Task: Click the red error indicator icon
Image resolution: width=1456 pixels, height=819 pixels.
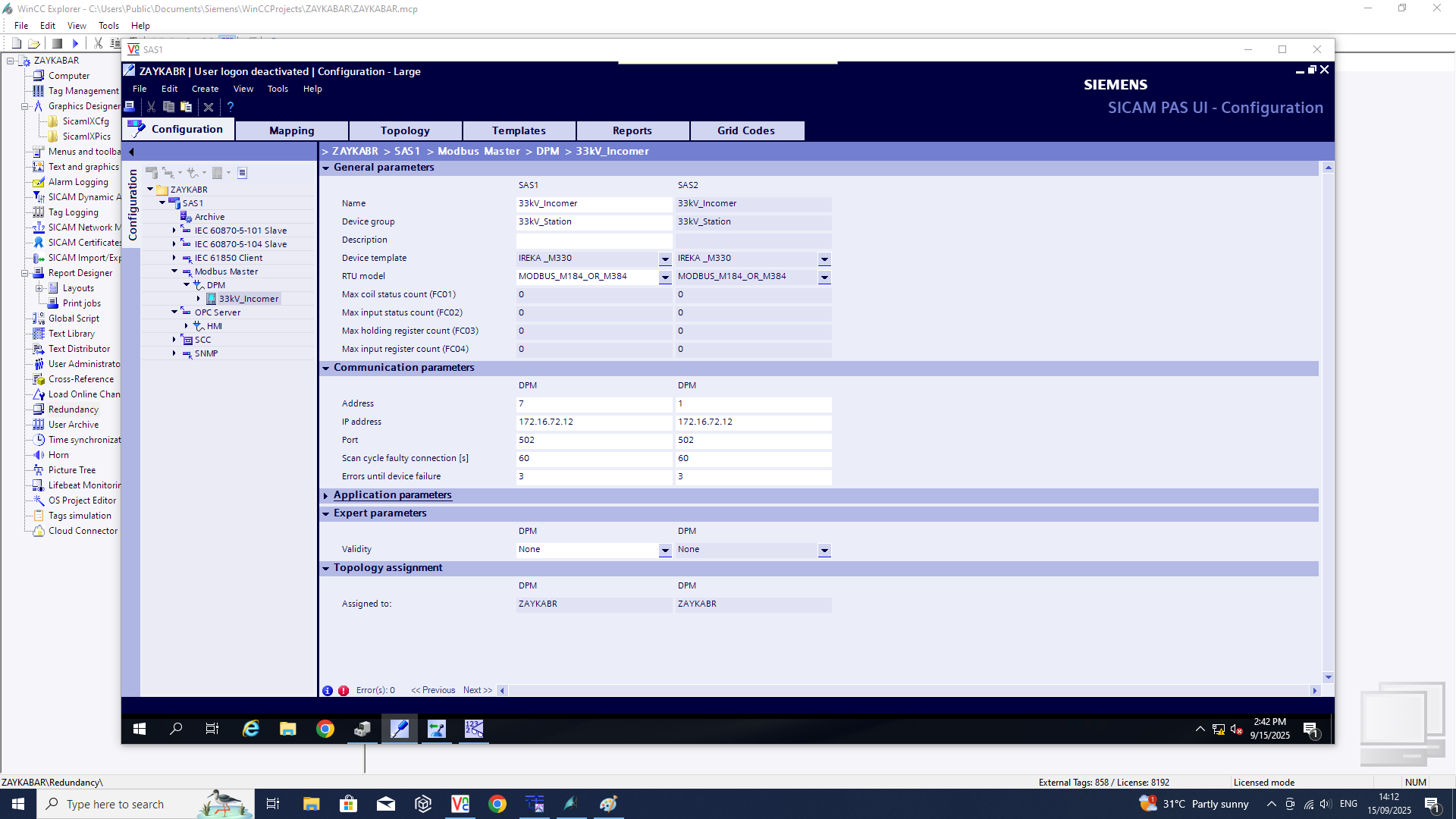Action: [x=344, y=691]
